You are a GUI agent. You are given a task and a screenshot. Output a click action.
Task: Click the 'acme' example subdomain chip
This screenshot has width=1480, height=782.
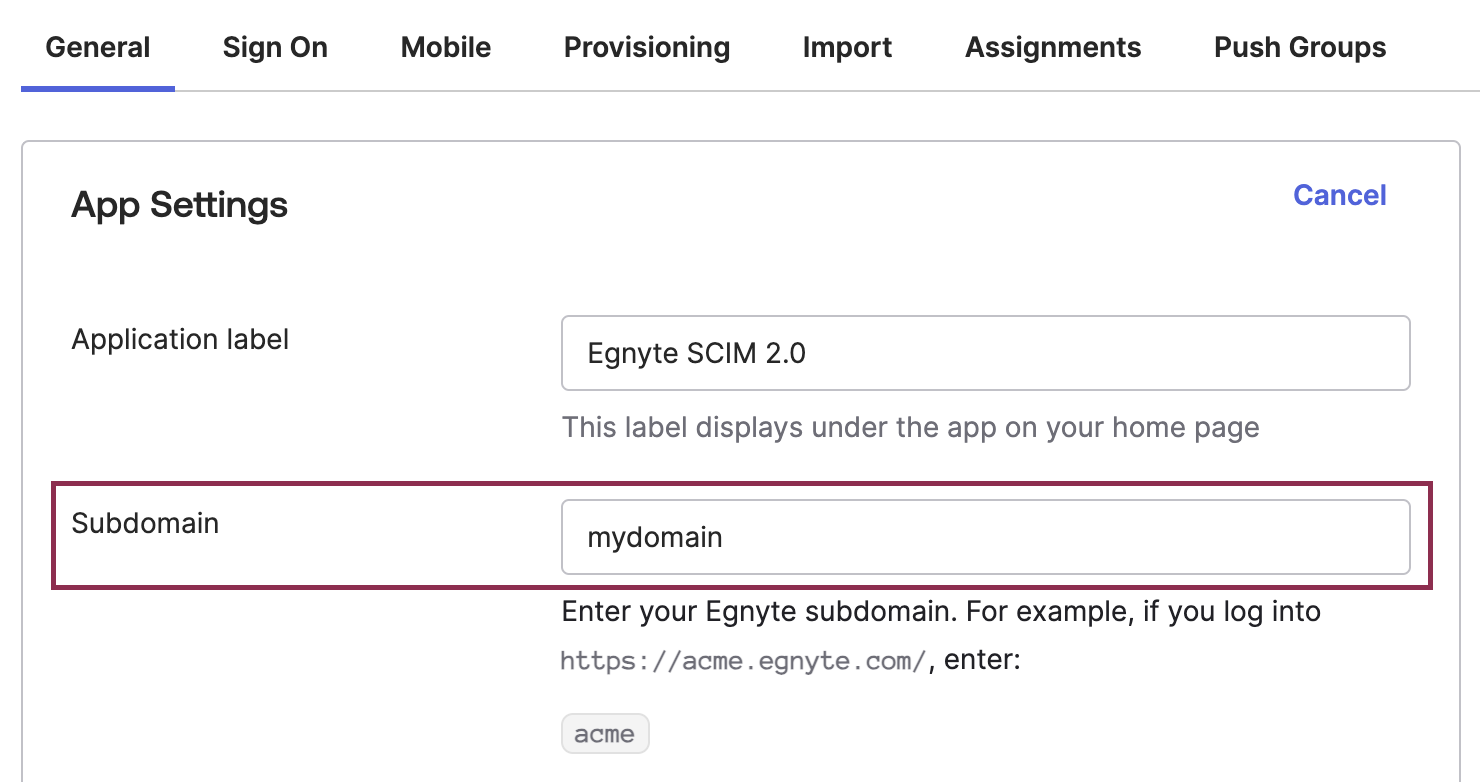[605, 733]
